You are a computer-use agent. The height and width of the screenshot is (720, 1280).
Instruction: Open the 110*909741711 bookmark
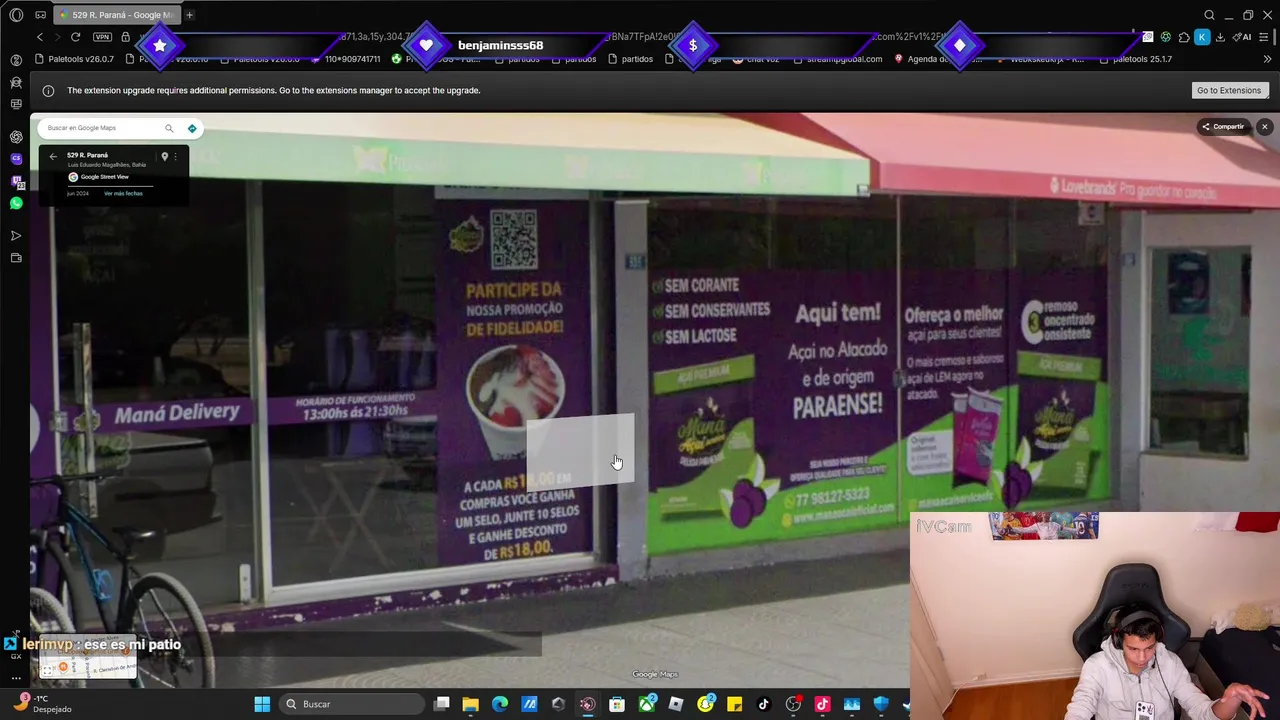coord(346,59)
